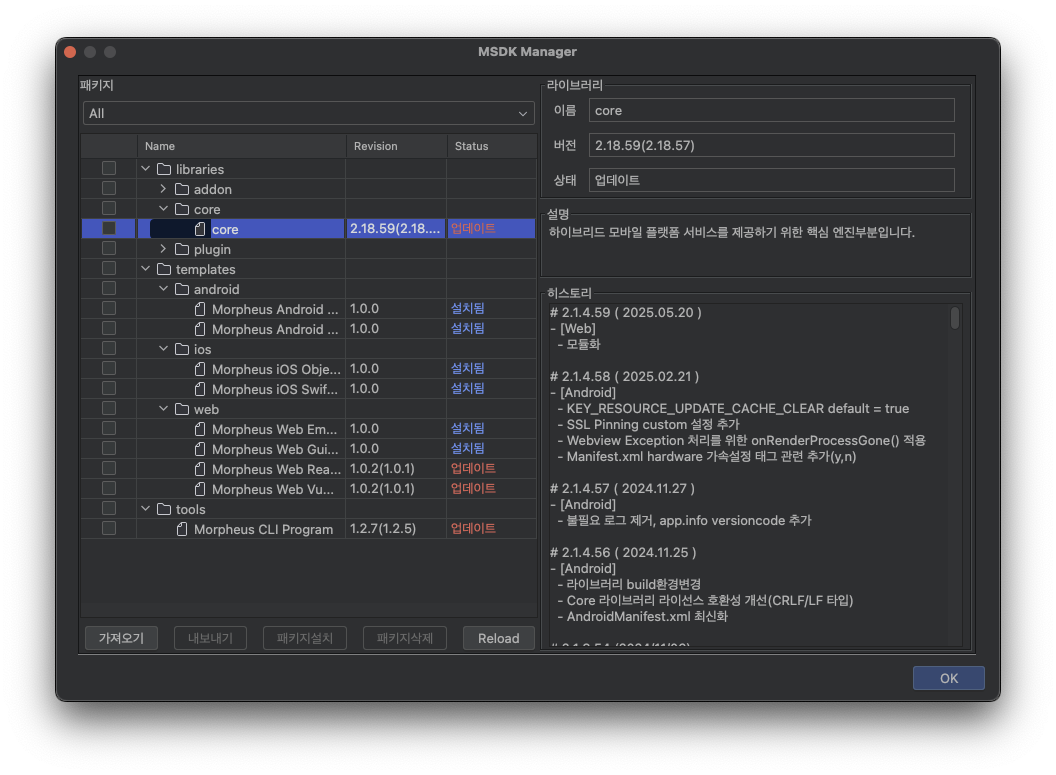Click the addon folder icon

(x=182, y=189)
